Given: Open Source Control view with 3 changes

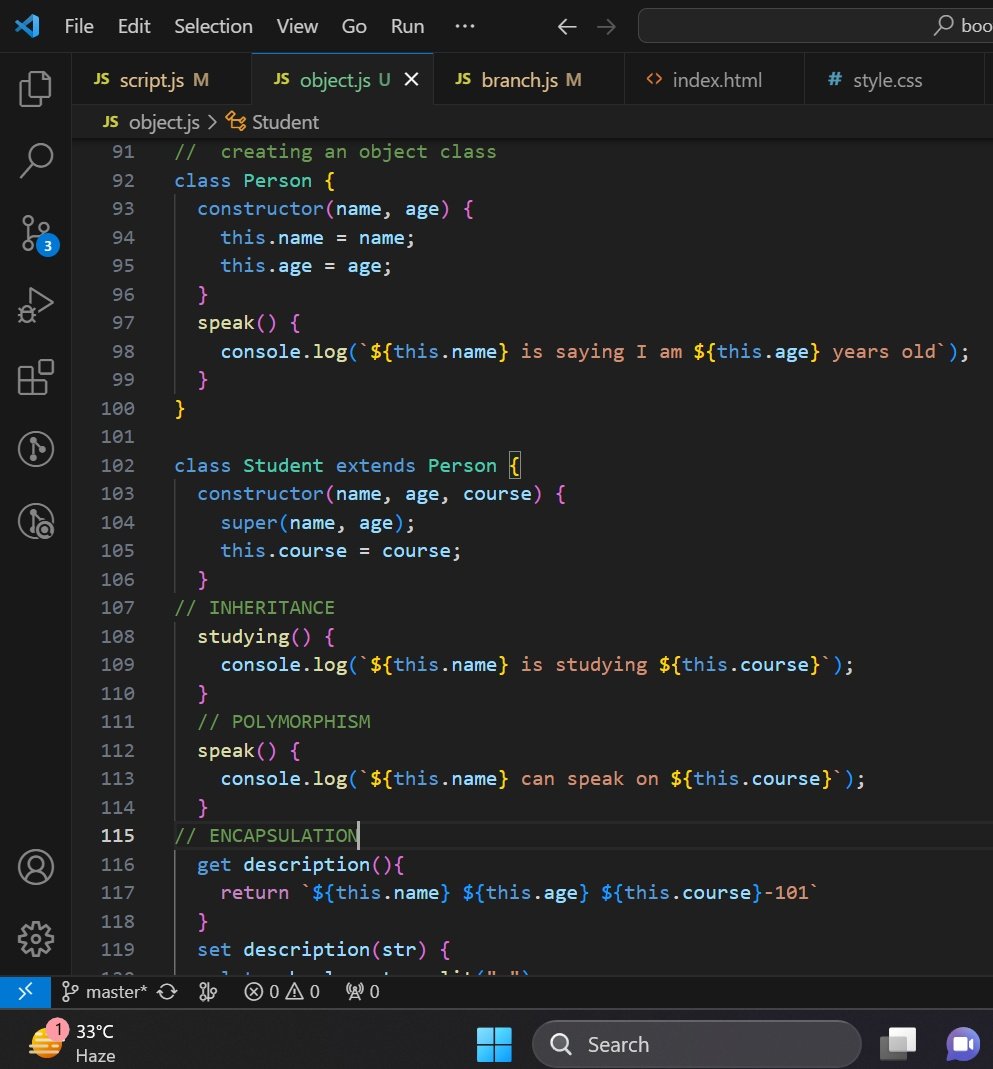Looking at the screenshot, I should [37, 234].
